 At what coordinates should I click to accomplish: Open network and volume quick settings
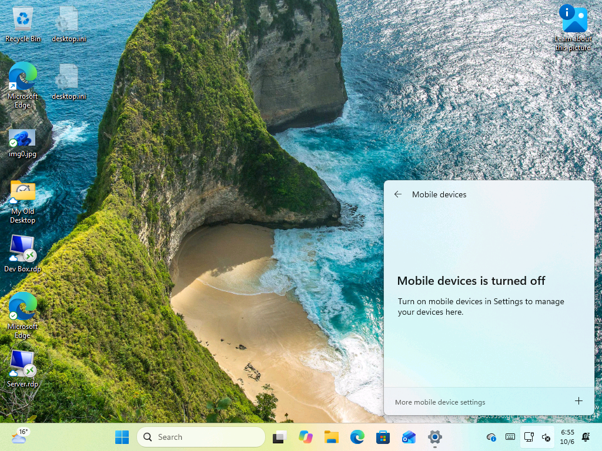(537, 437)
